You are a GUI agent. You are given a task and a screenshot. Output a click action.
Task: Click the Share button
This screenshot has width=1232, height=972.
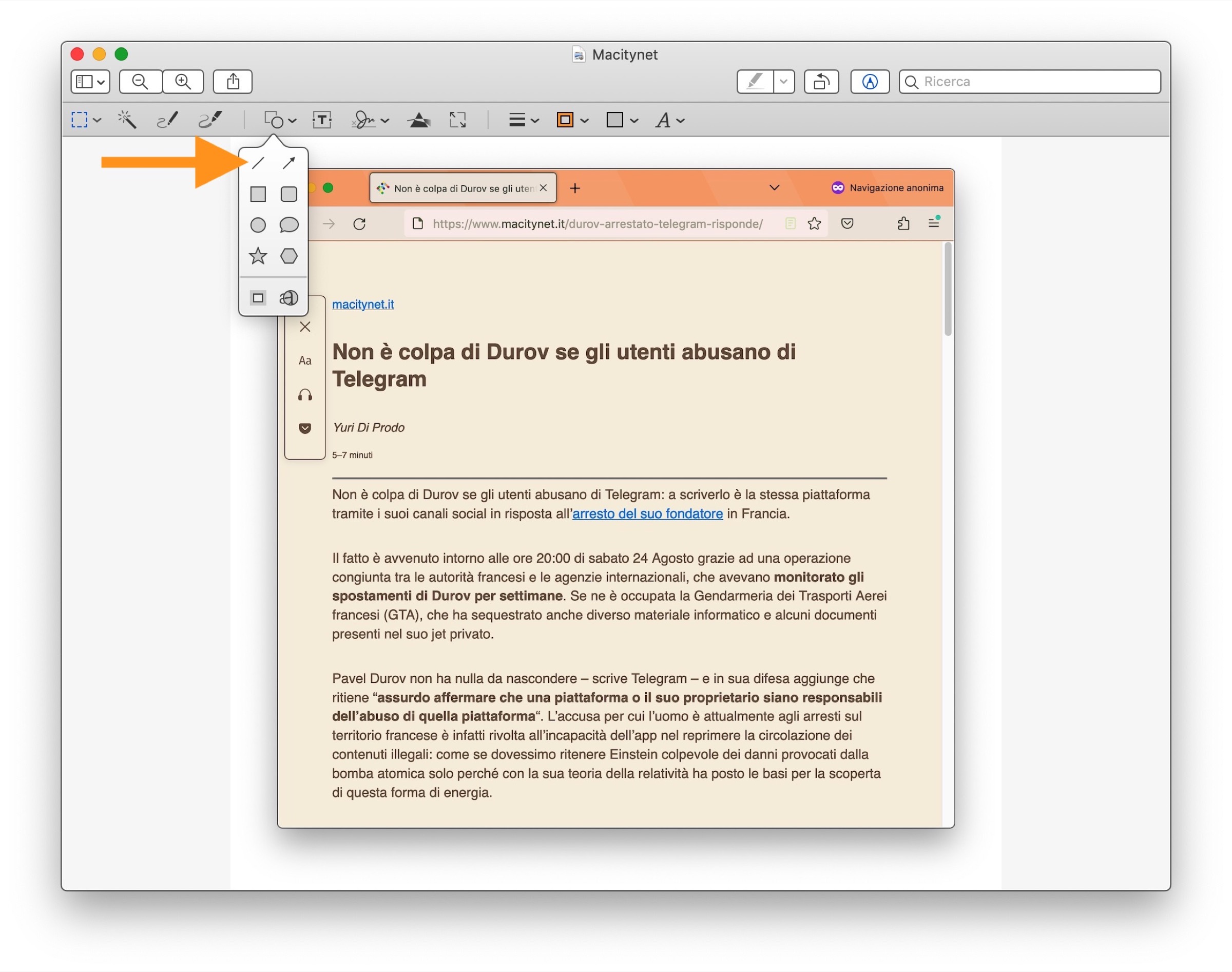233,82
